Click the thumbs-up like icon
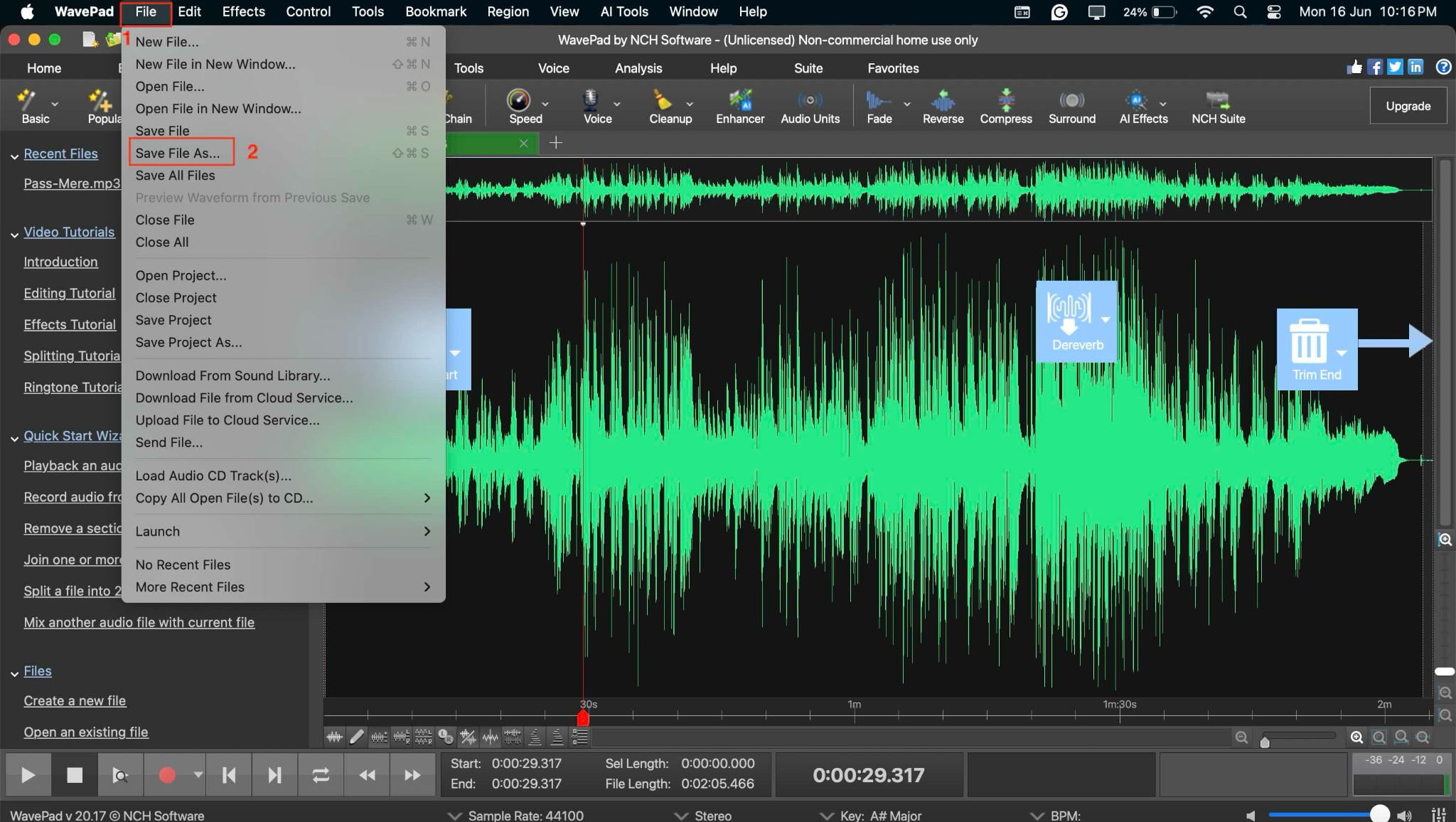 [1354, 67]
